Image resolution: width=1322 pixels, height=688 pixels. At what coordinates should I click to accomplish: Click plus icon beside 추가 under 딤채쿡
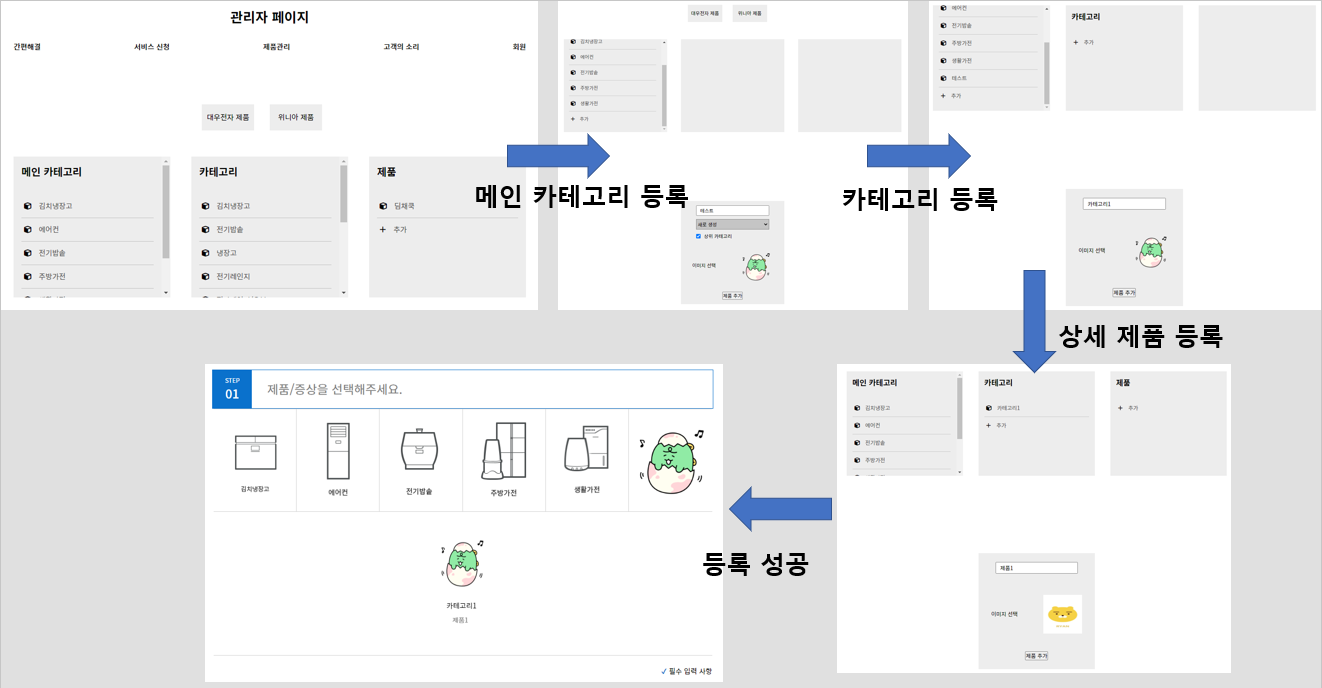tap(383, 229)
